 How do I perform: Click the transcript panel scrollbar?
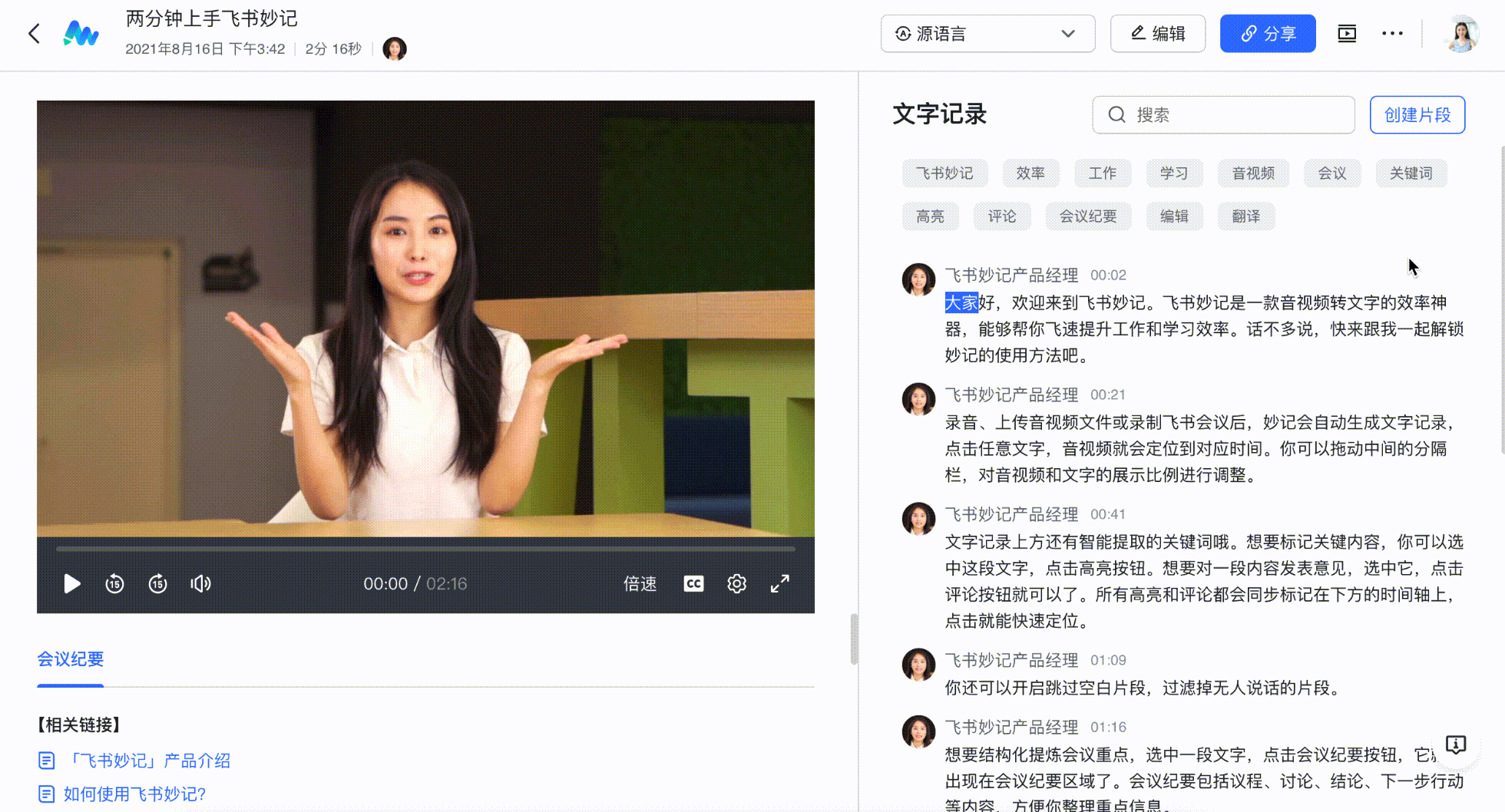1501,299
